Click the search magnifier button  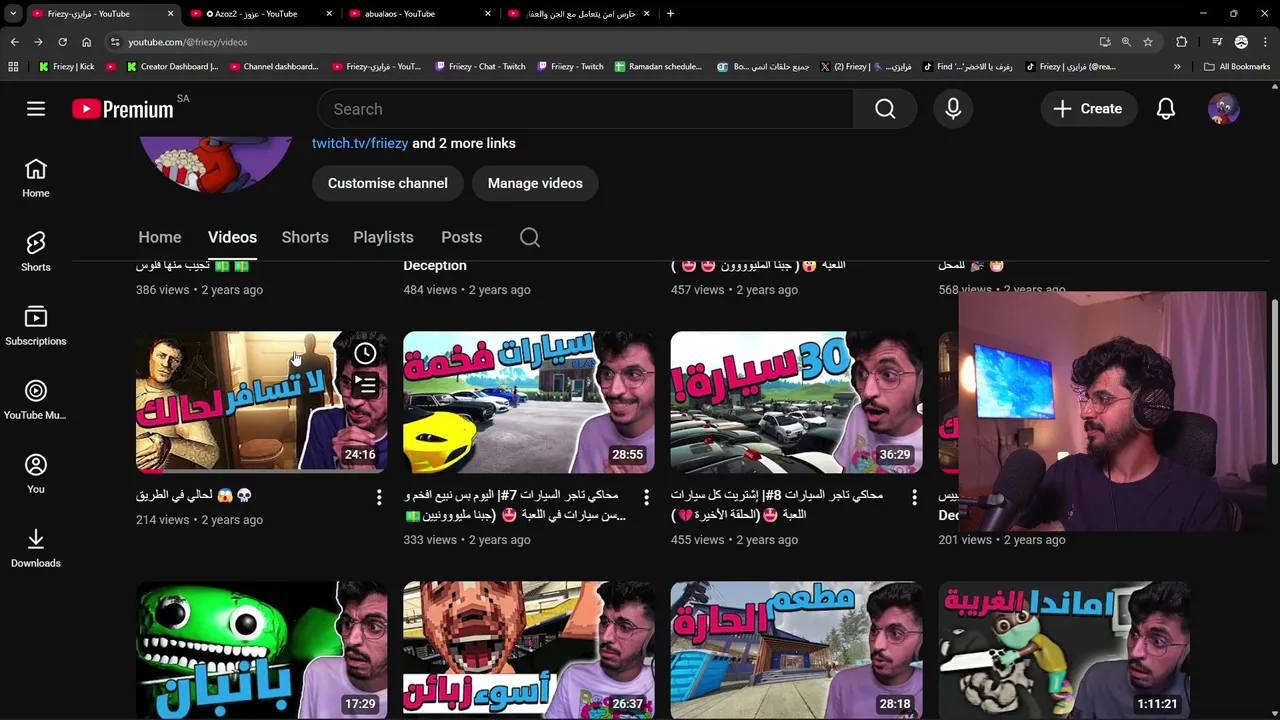point(885,109)
